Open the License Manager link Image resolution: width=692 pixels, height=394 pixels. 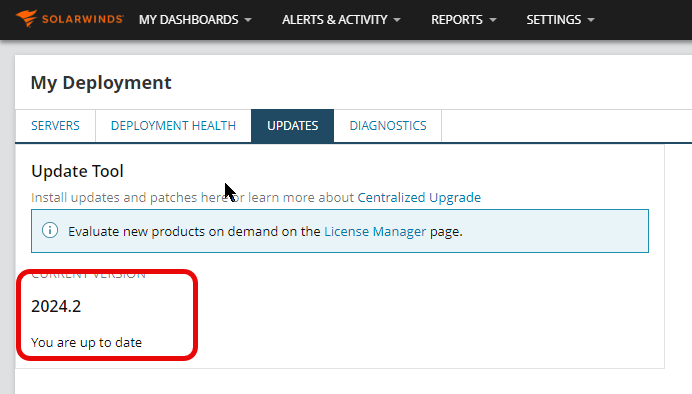(x=375, y=231)
